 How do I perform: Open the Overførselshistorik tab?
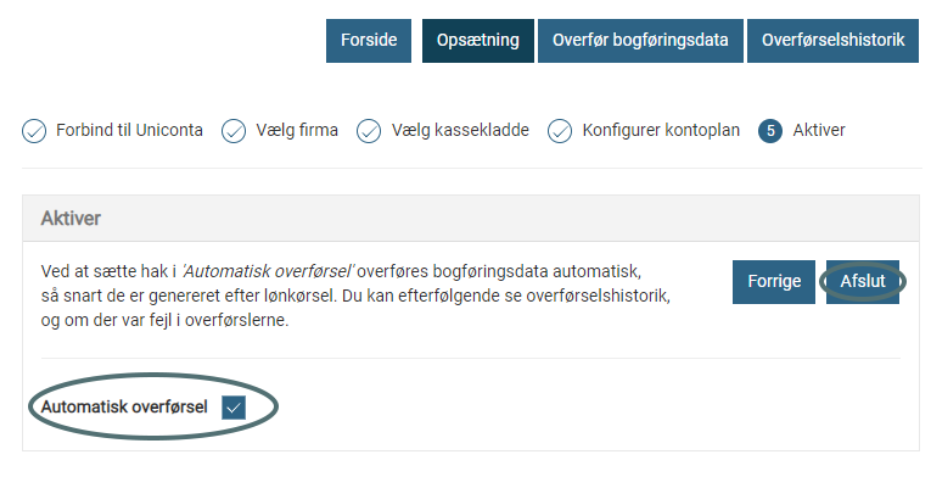point(832,41)
